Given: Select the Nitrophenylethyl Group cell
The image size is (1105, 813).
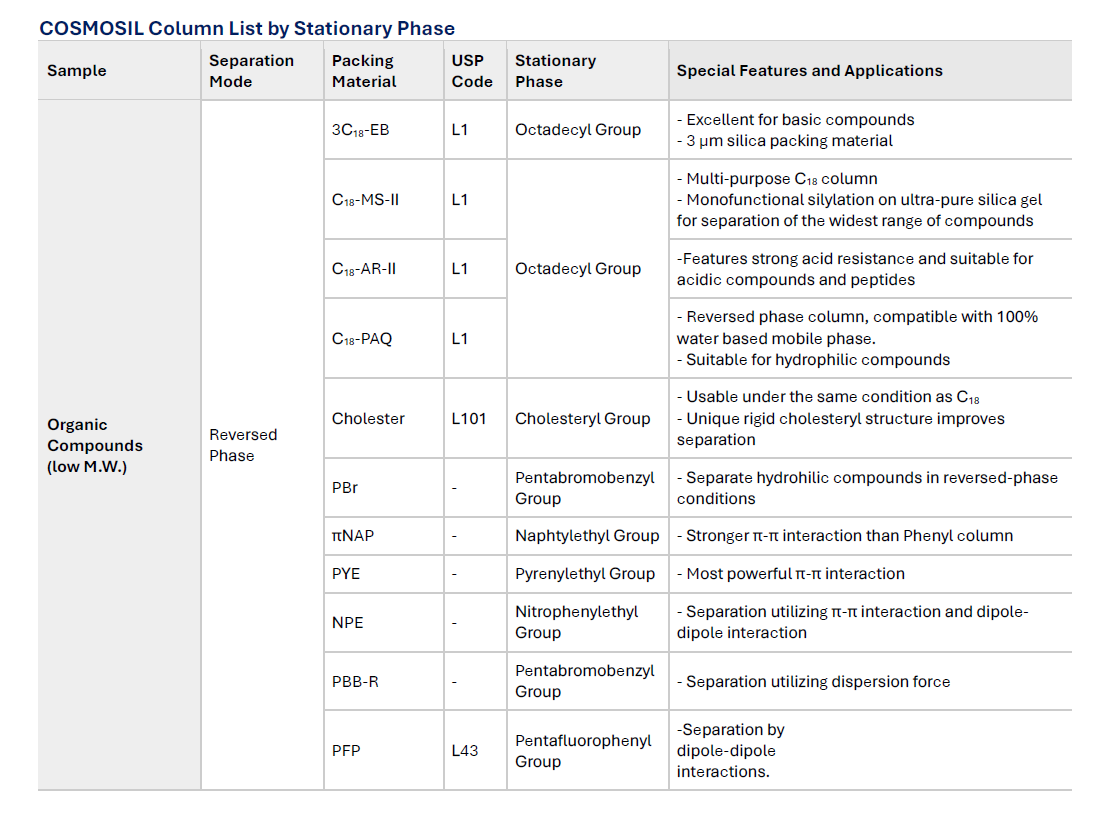Looking at the screenshot, I should (576, 622).
